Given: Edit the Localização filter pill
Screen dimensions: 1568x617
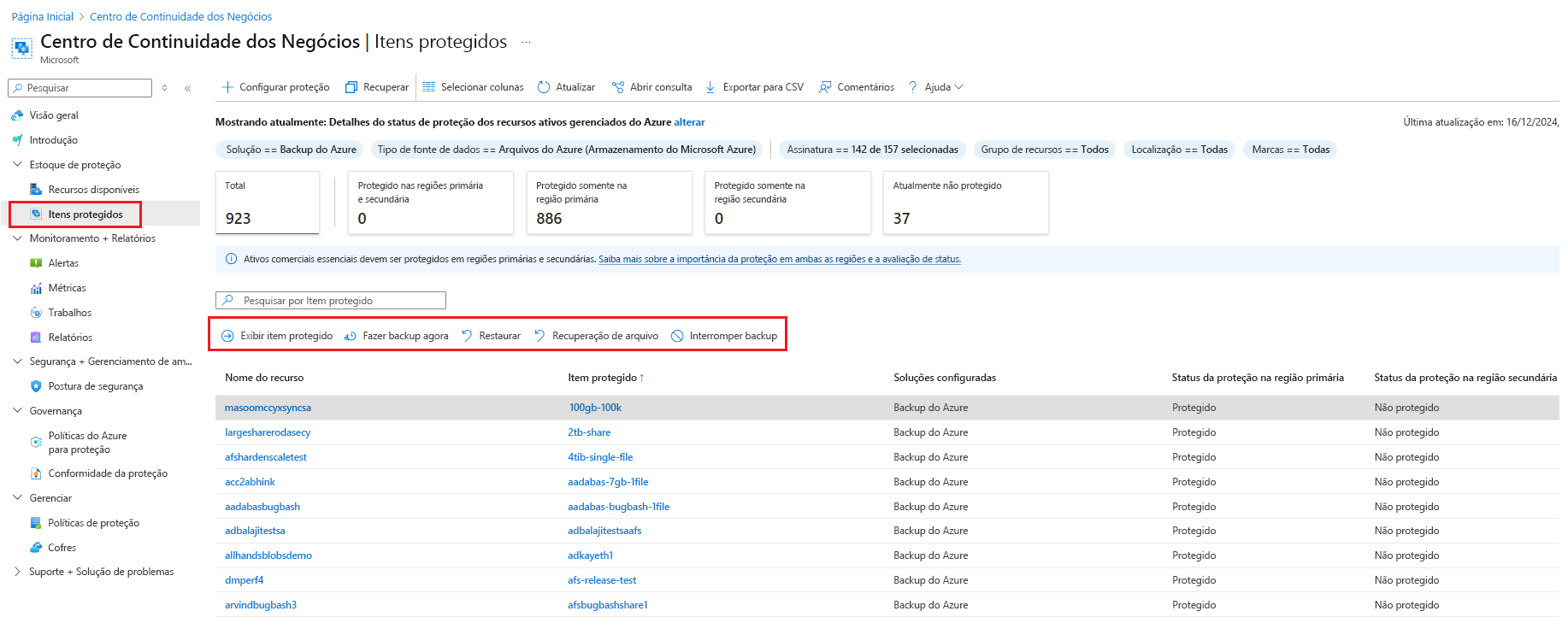Looking at the screenshot, I should pyautogui.click(x=1179, y=150).
